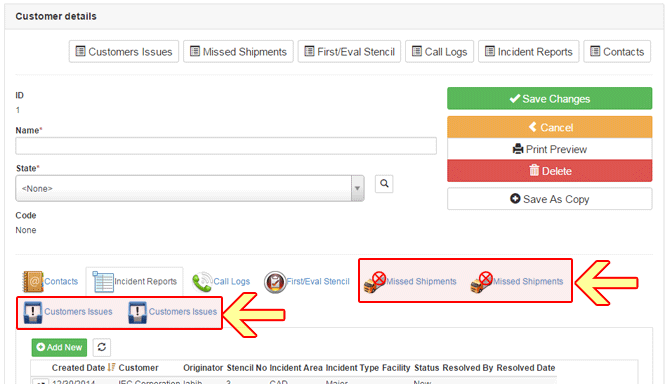The height and width of the screenshot is (384, 666).
Task: Click Save Changes green button
Action: 549,99
